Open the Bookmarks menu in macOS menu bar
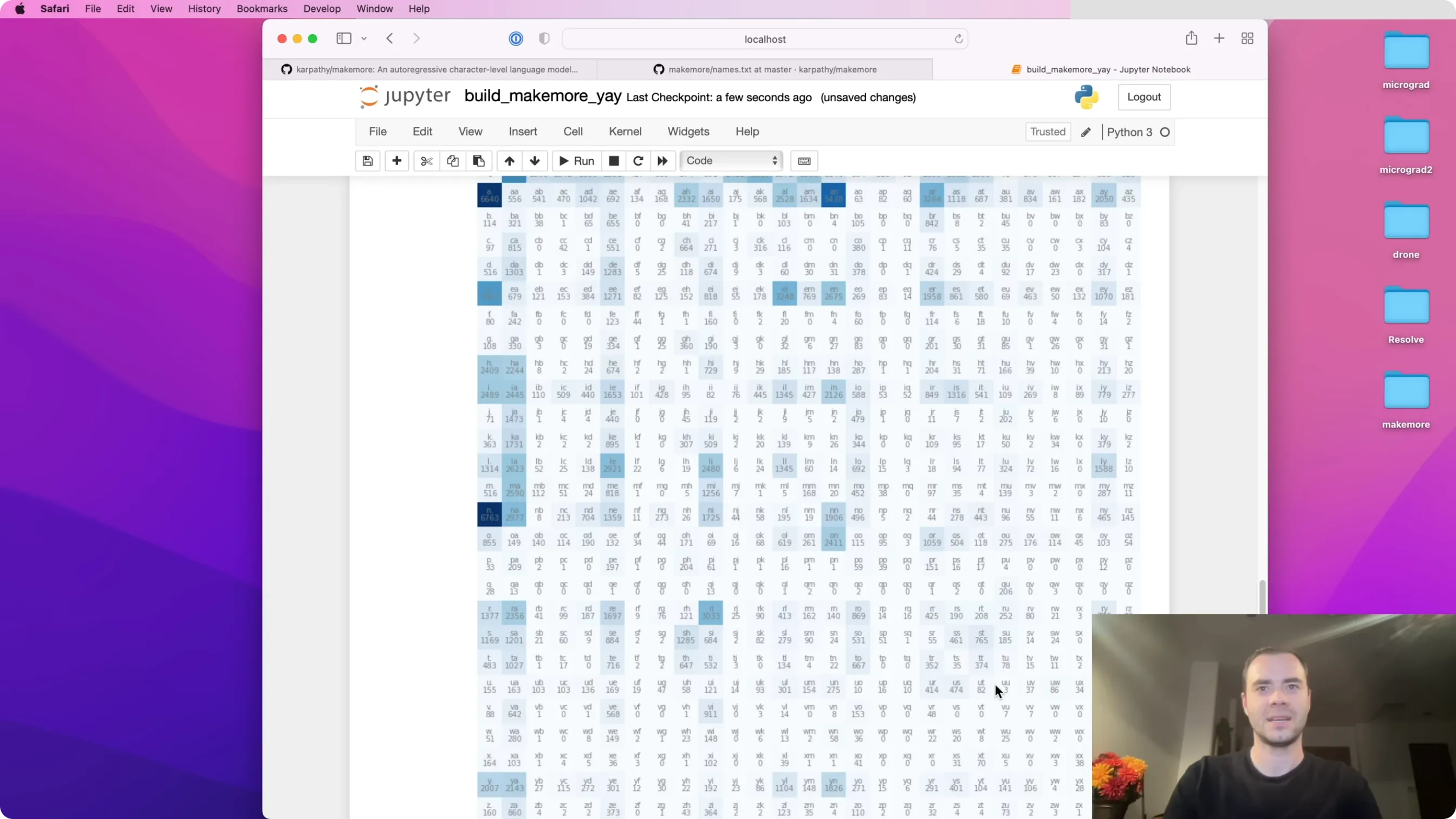This screenshot has height=819, width=1456. (262, 9)
